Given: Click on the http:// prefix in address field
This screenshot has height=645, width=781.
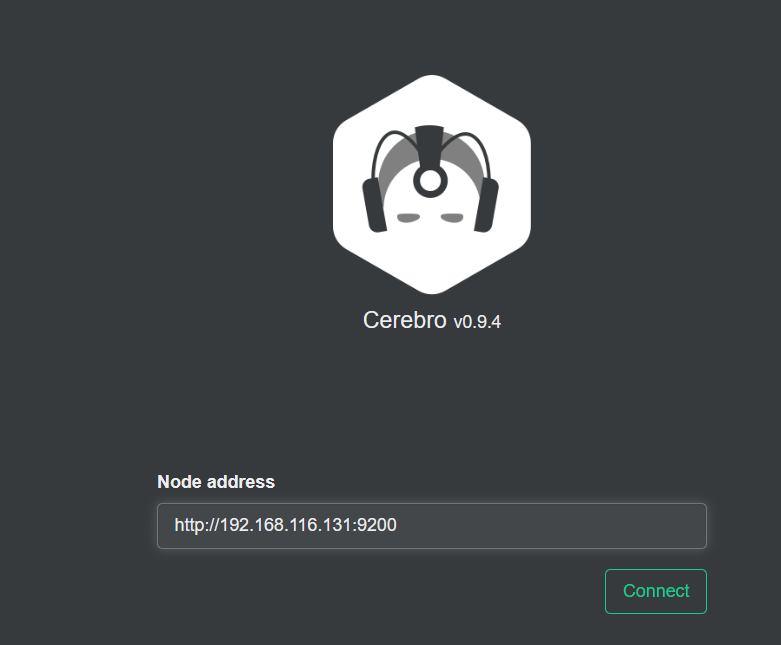Looking at the screenshot, I should point(197,525).
